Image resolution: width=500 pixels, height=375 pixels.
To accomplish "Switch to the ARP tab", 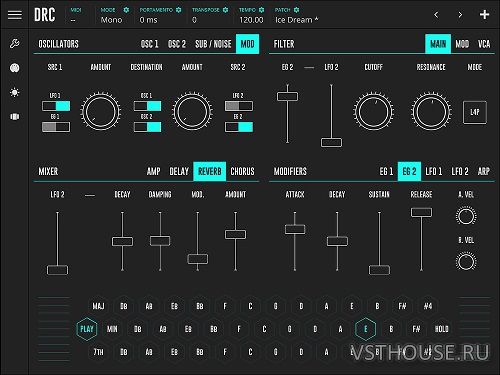I will tap(484, 171).
